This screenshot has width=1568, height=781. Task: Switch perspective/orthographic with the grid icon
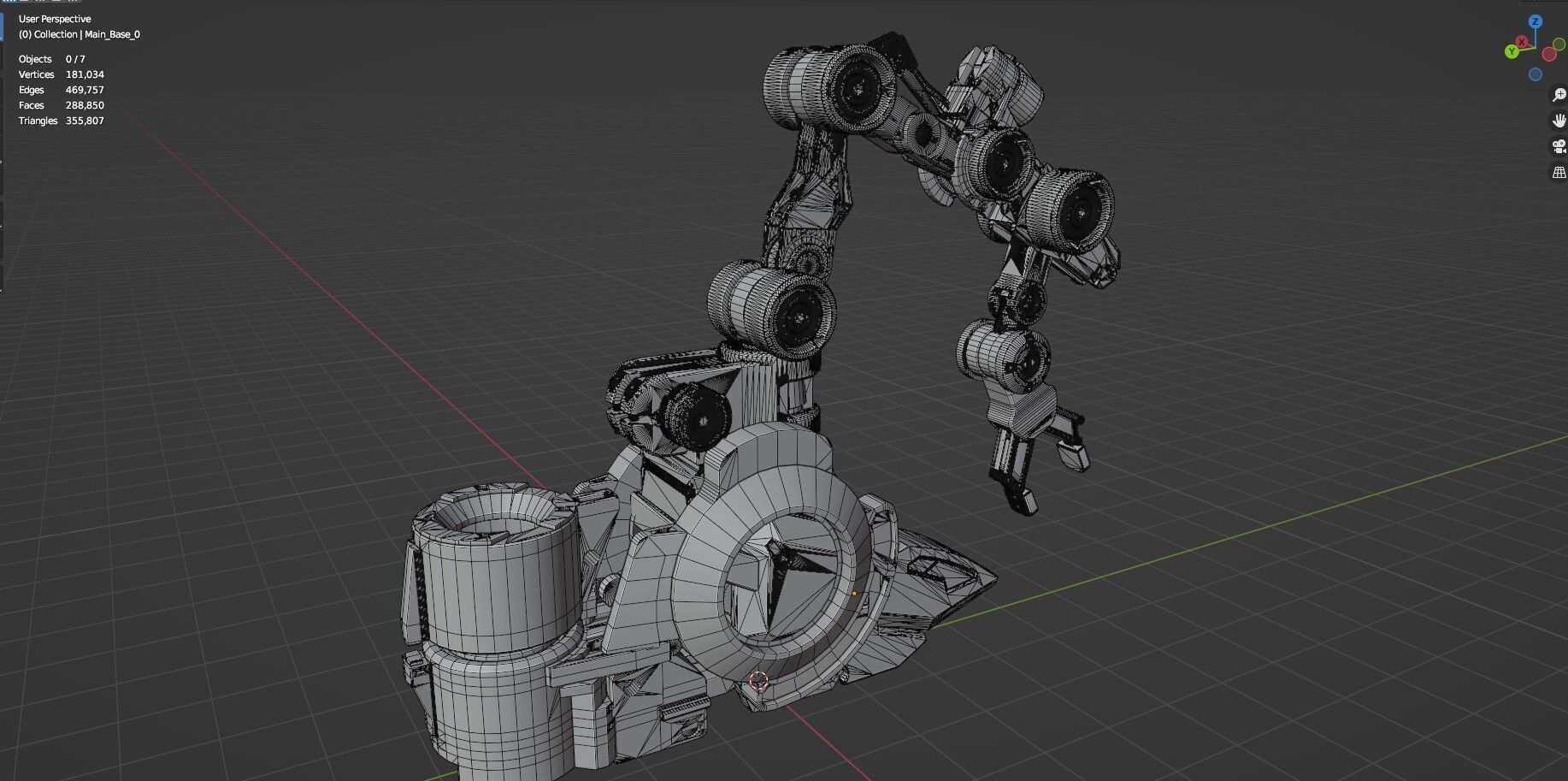coord(1559,173)
